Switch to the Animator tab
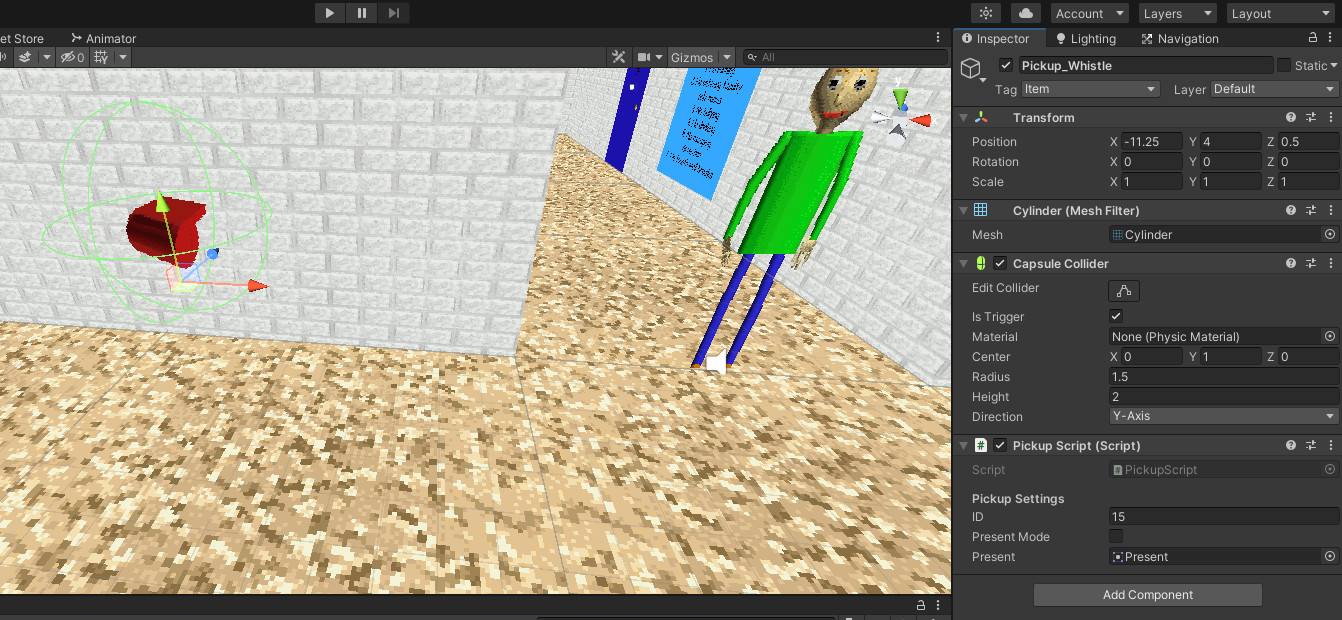This screenshot has height=620, width=1342. 103,38
